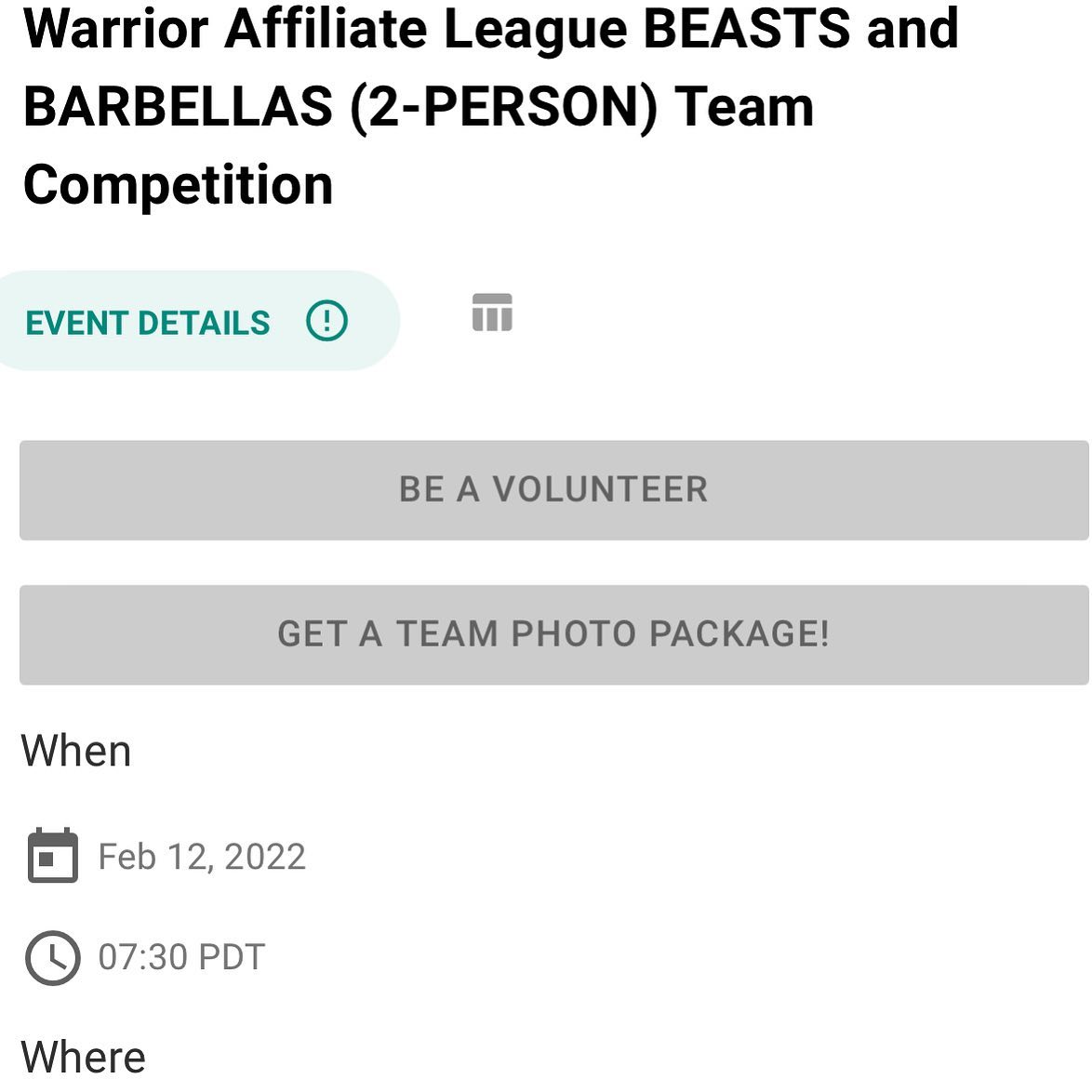Click the word "Team" in the title

744,106
